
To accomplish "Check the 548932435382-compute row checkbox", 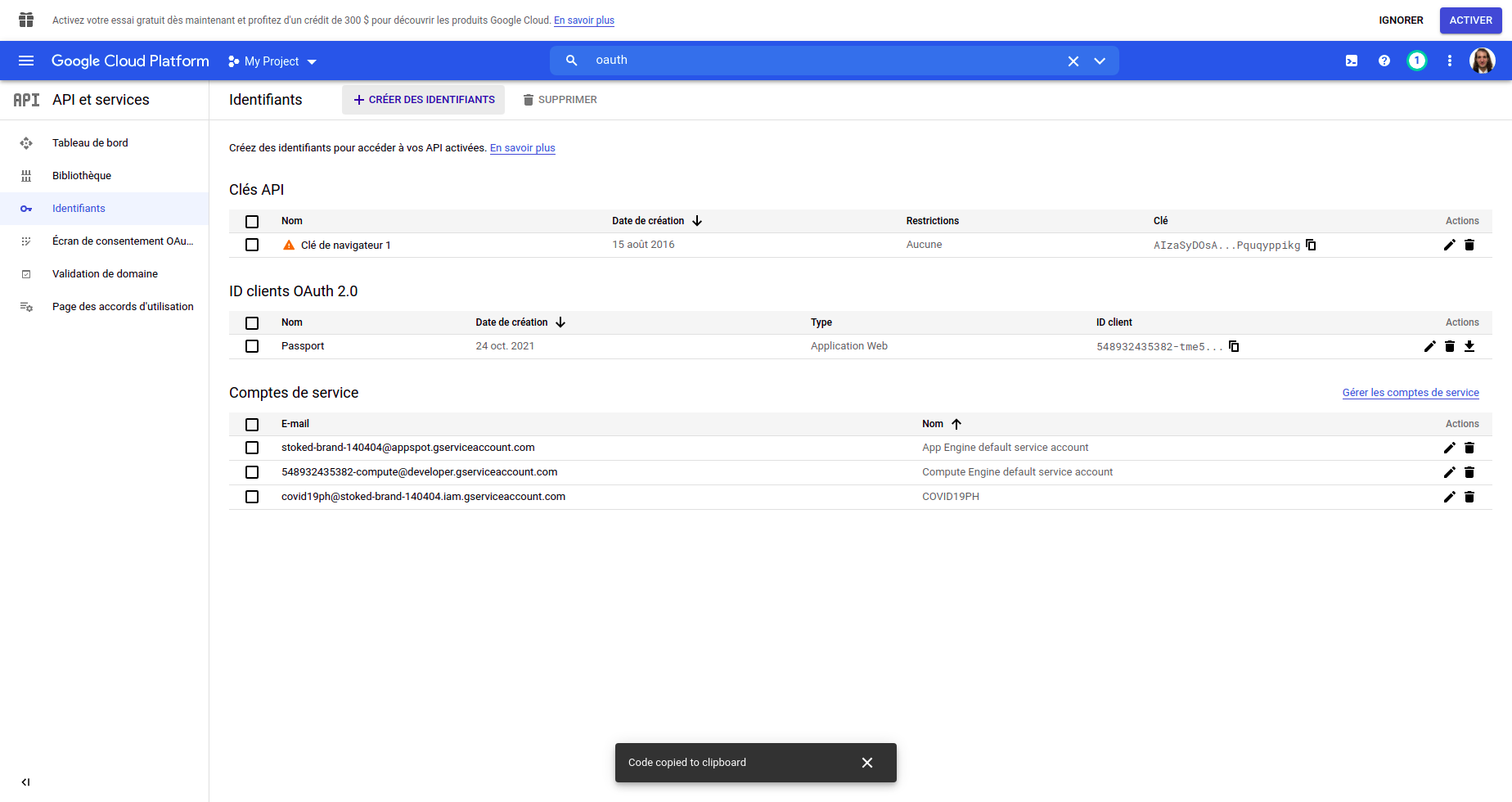I will [252, 472].
